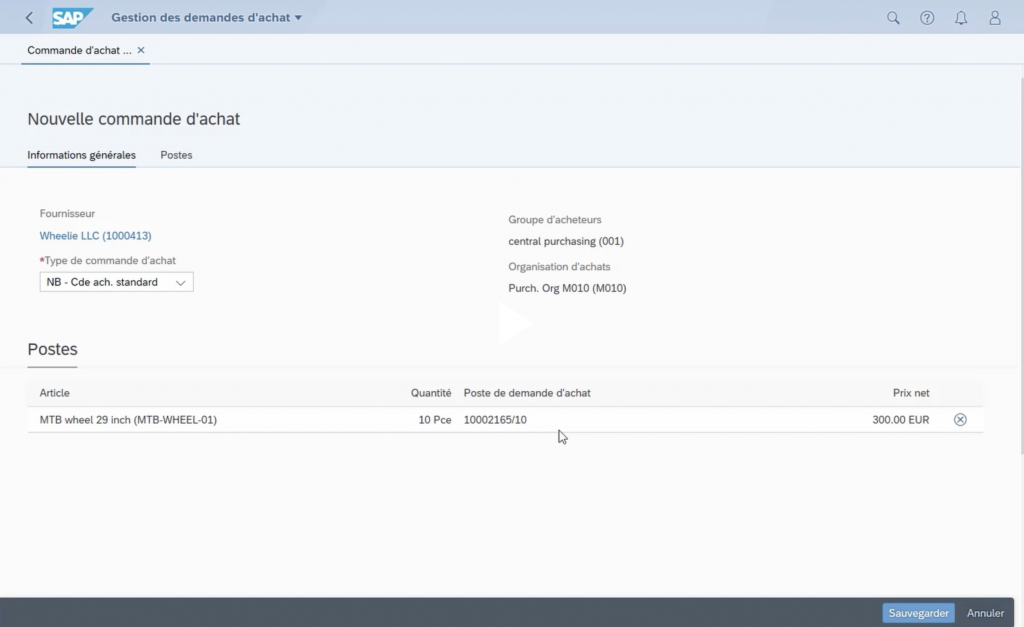Click the Annuler button

[x=985, y=613]
